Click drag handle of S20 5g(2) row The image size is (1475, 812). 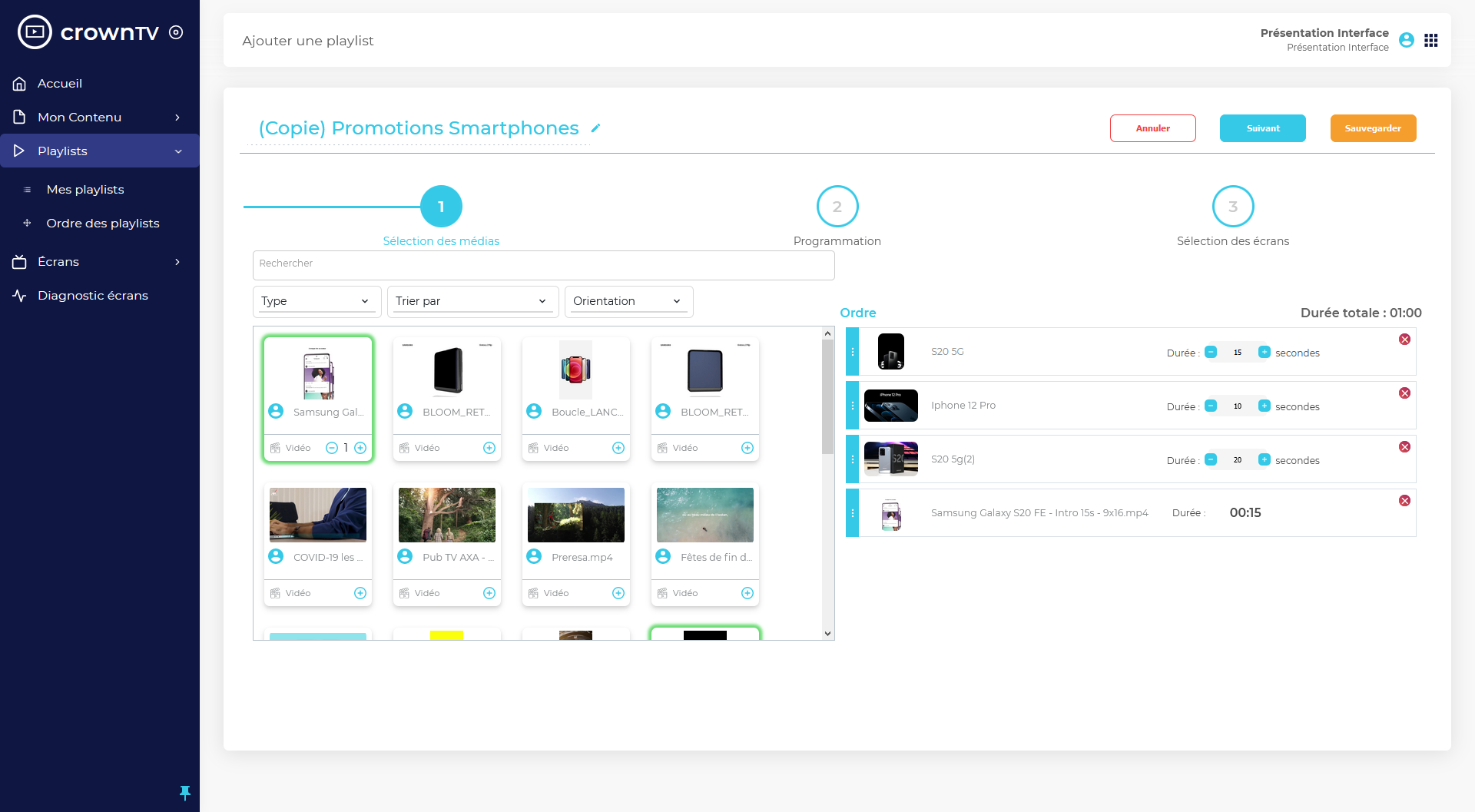tap(852, 459)
